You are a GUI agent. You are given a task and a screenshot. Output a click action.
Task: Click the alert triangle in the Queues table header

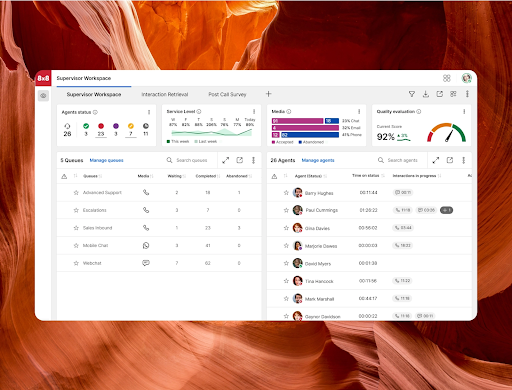tap(64, 176)
